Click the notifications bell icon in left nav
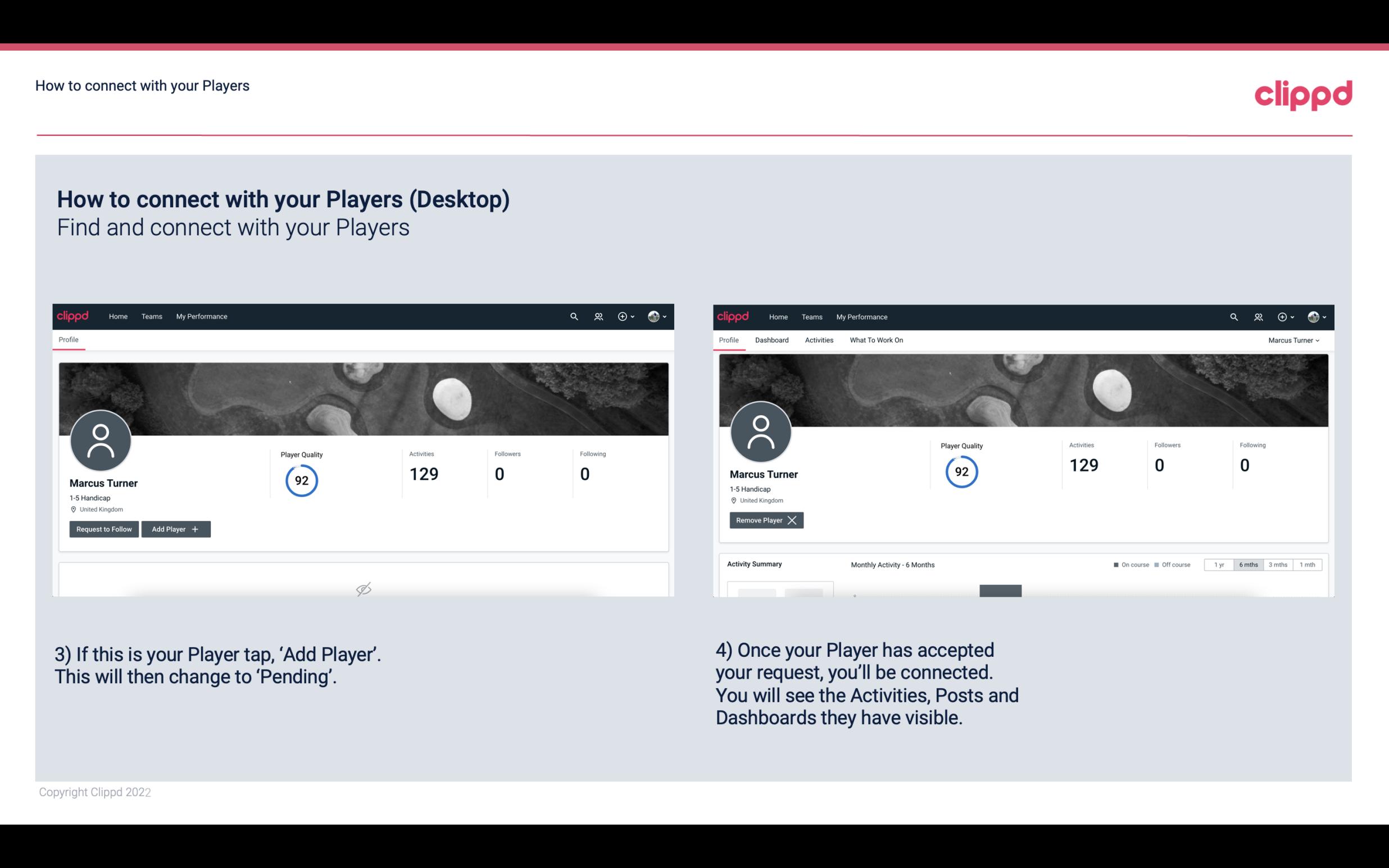This screenshot has width=1389, height=868. point(597,317)
